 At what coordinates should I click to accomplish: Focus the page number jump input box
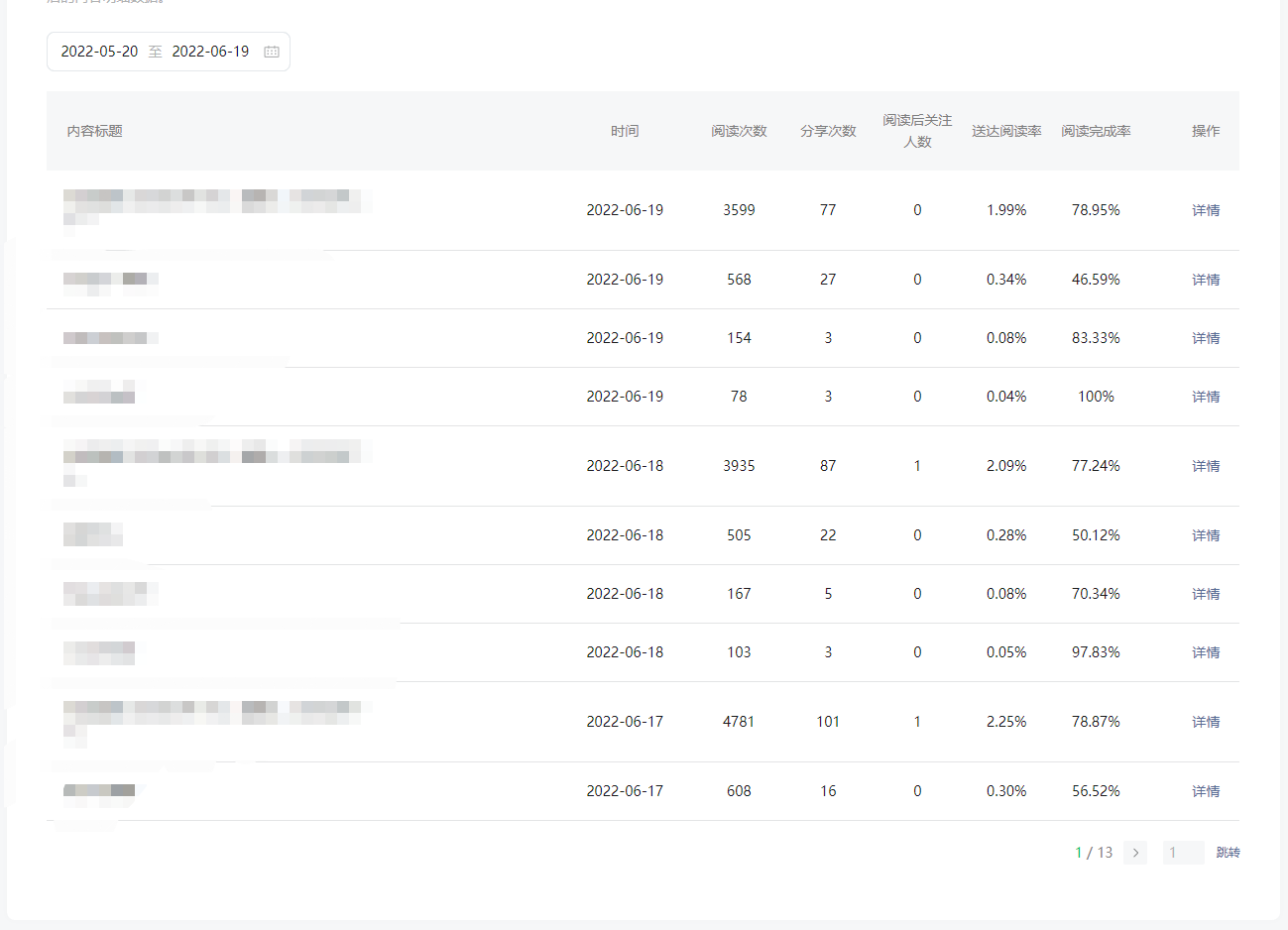[1183, 853]
